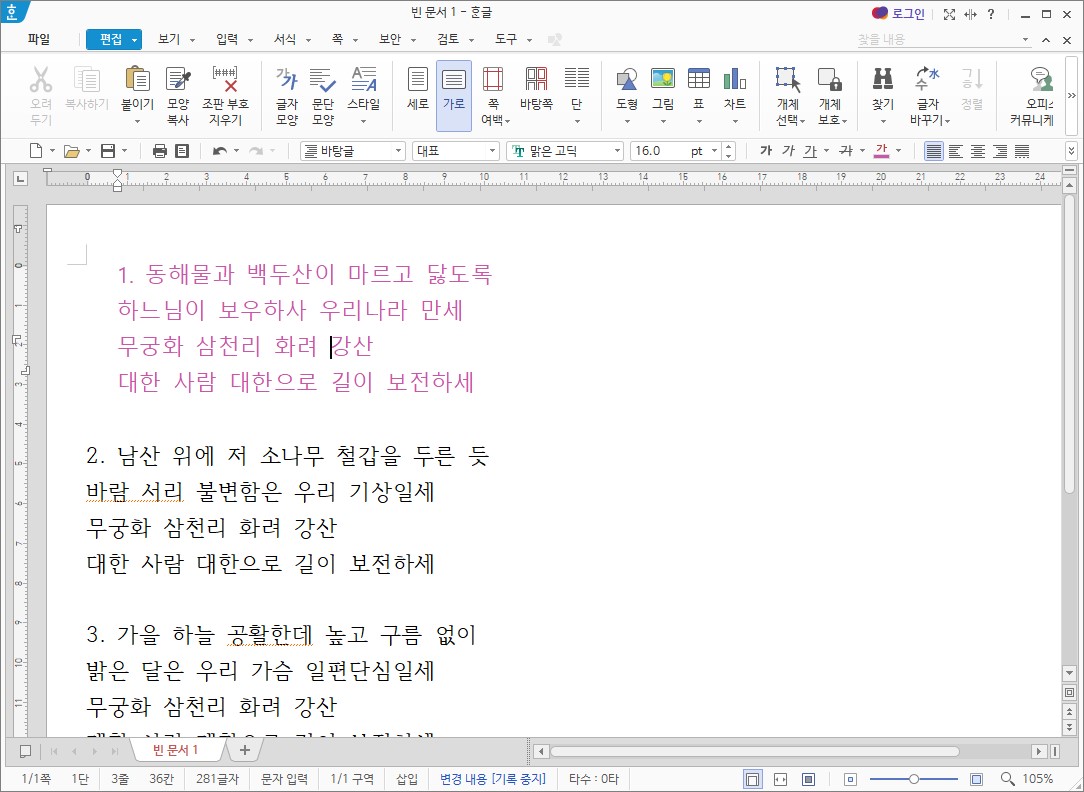Expand the 붙이기 dropdown arrow
The height and width of the screenshot is (792, 1084).
tap(138, 122)
